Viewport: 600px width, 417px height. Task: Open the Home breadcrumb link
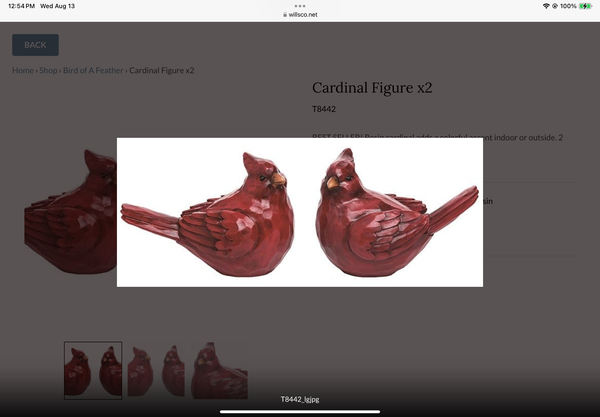click(x=22, y=71)
